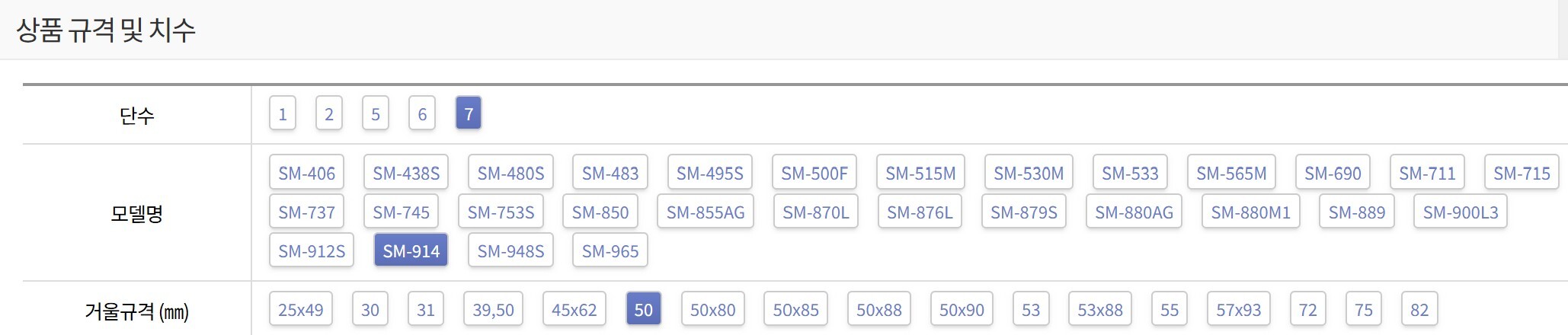Choose mirror size 82
The image size is (1568, 335).
click(1419, 310)
